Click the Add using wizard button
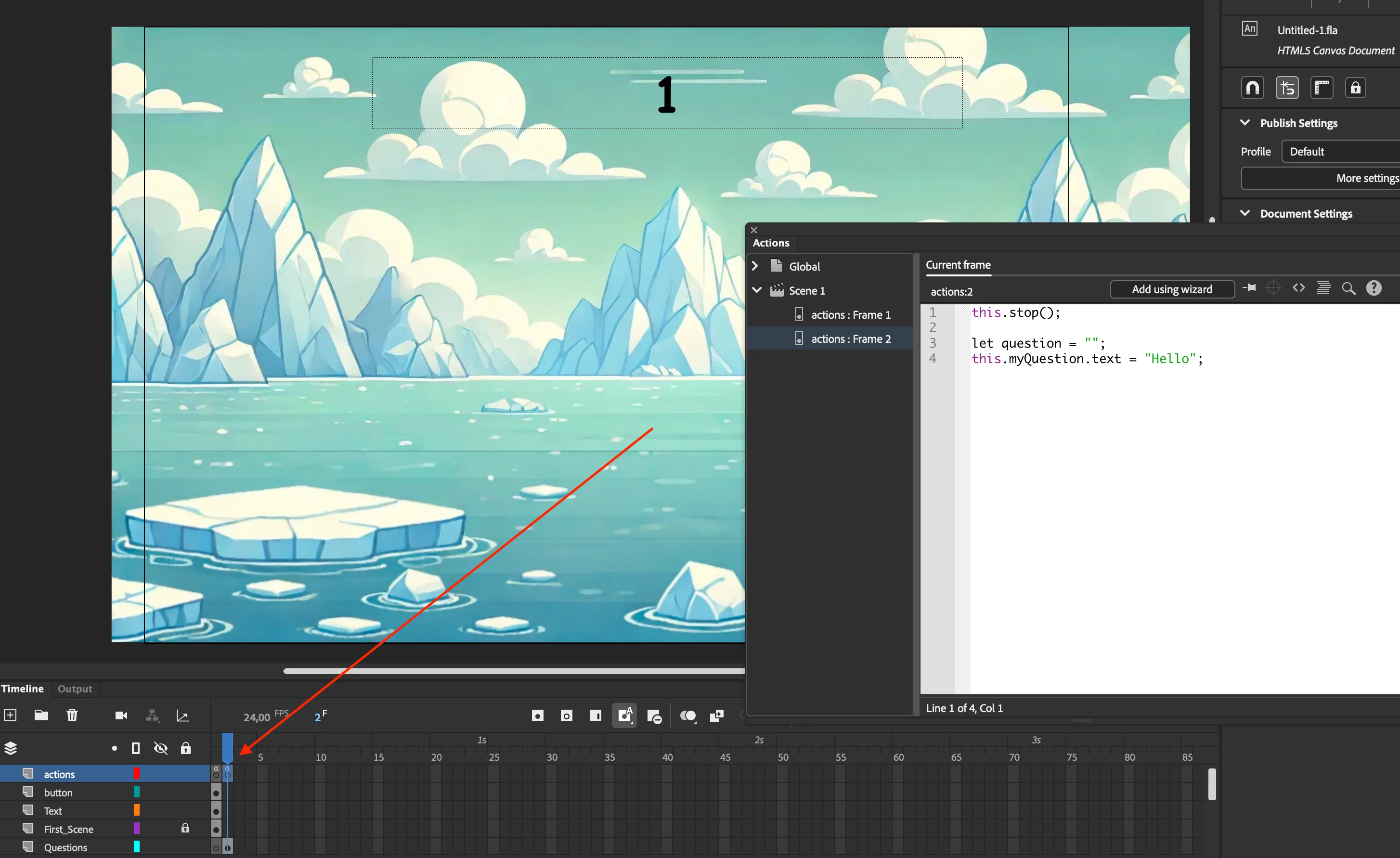 [1172, 289]
